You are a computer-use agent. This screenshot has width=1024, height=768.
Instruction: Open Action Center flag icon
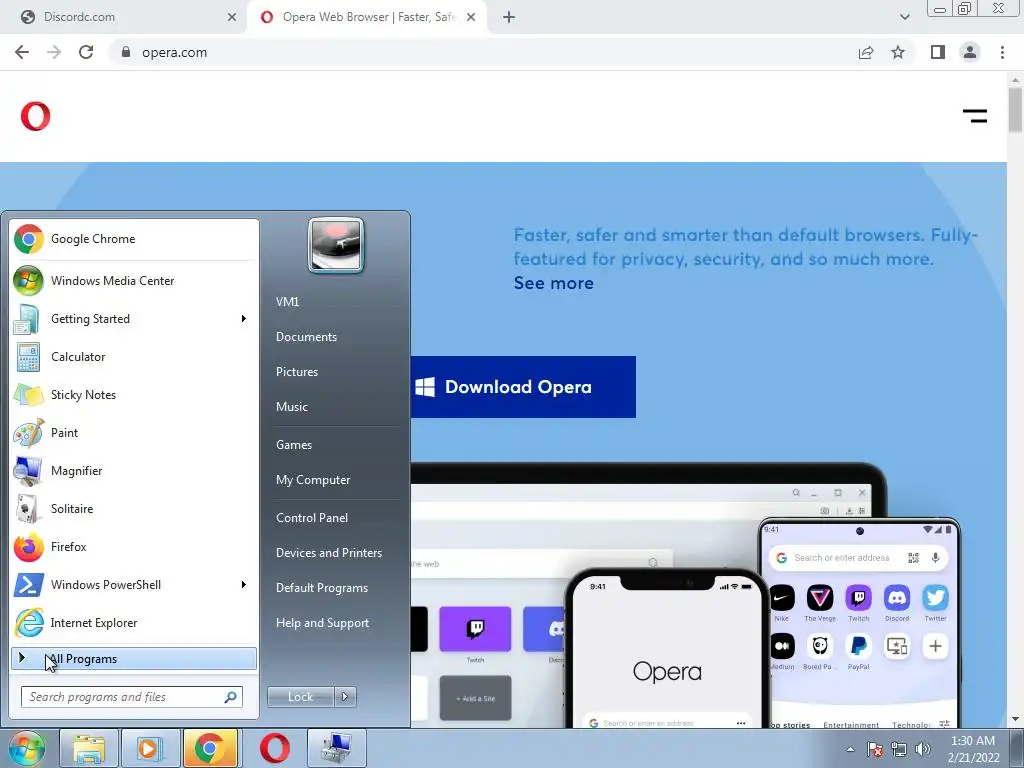click(x=875, y=749)
